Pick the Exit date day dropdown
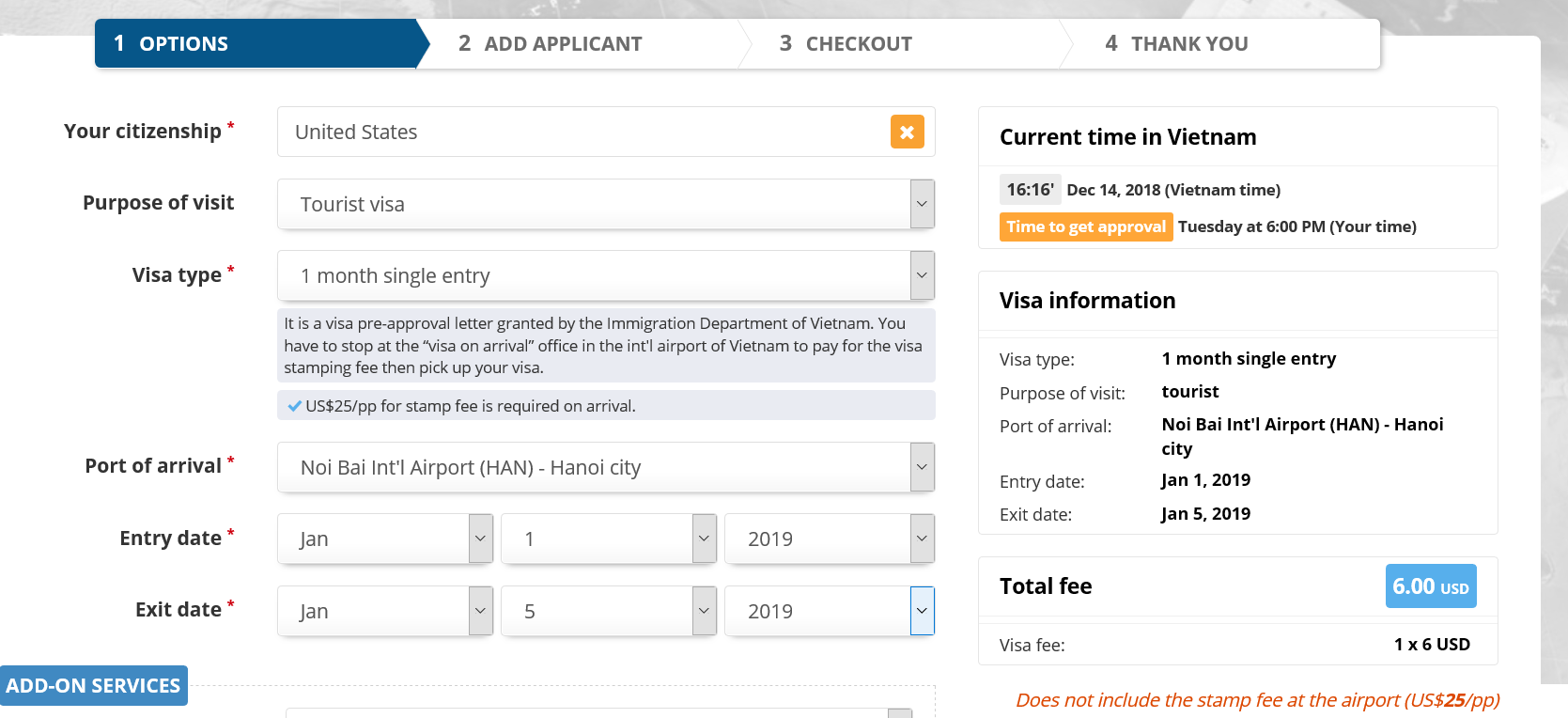The image size is (1568, 718). (608, 611)
